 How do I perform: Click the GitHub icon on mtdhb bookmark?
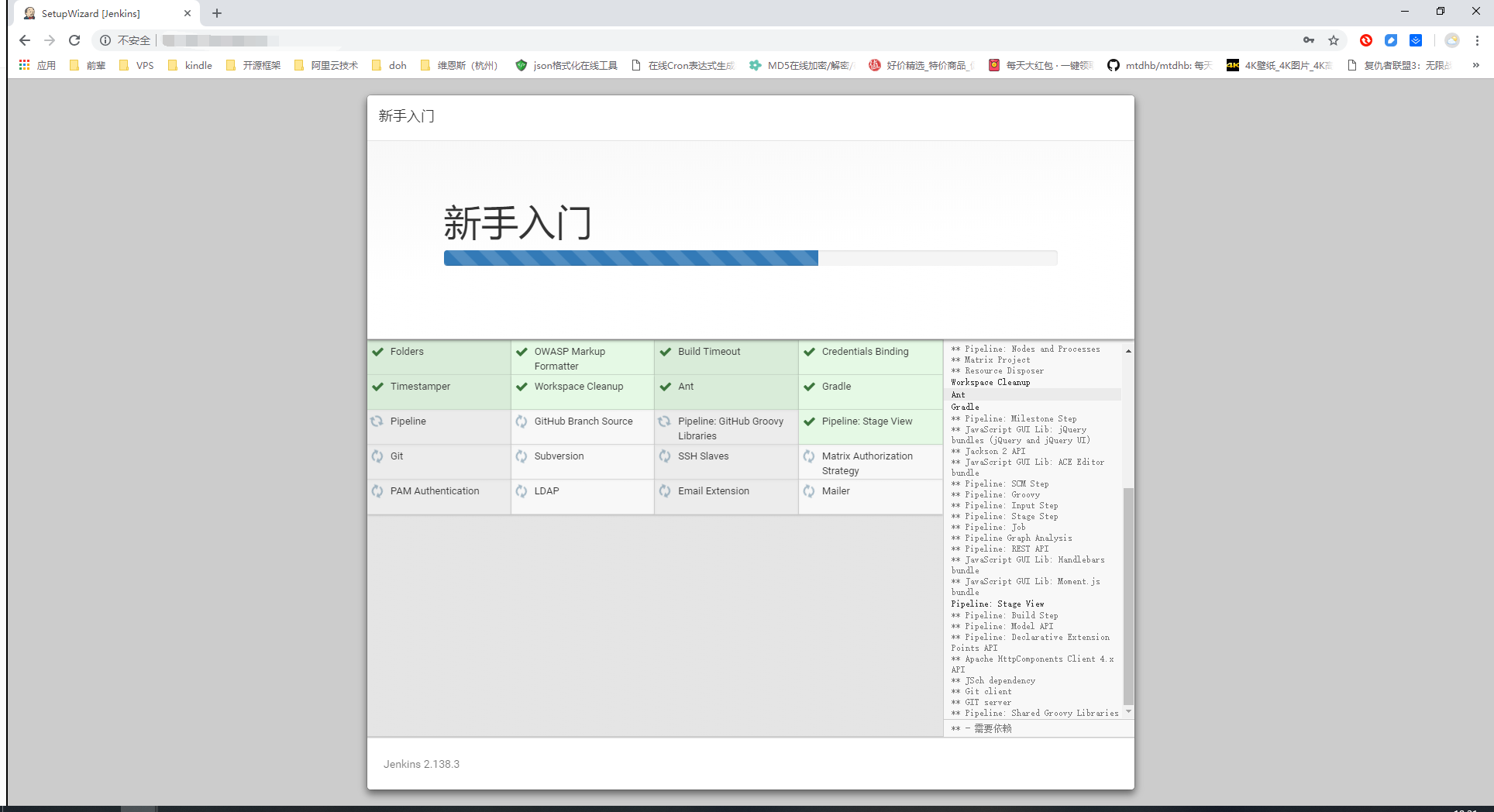(1114, 66)
